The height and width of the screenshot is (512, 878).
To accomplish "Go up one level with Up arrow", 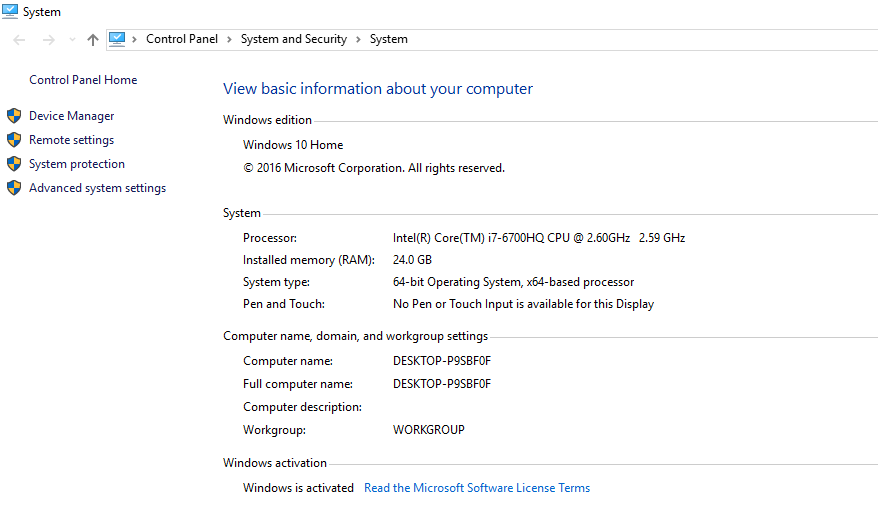I will point(93,40).
